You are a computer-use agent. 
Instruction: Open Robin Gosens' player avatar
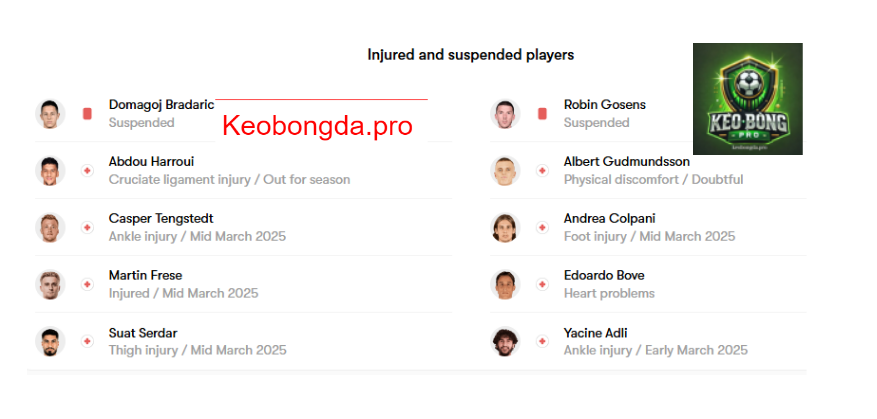coord(505,114)
